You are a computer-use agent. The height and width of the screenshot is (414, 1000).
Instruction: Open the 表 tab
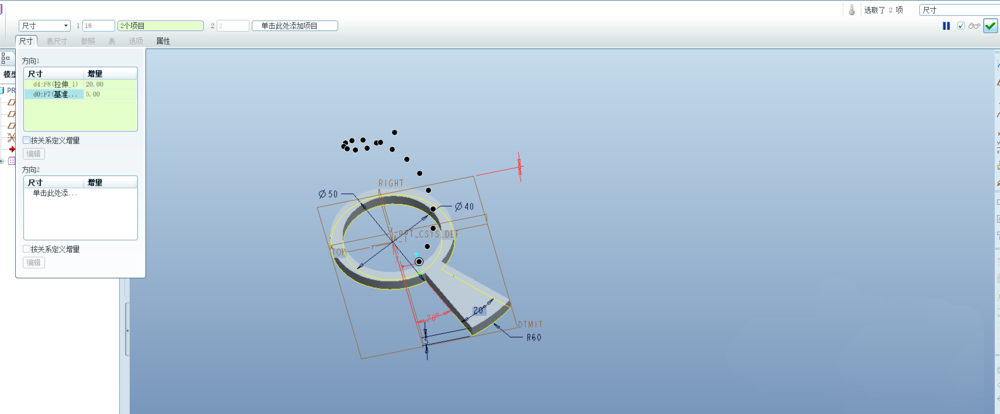coord(112,41)
